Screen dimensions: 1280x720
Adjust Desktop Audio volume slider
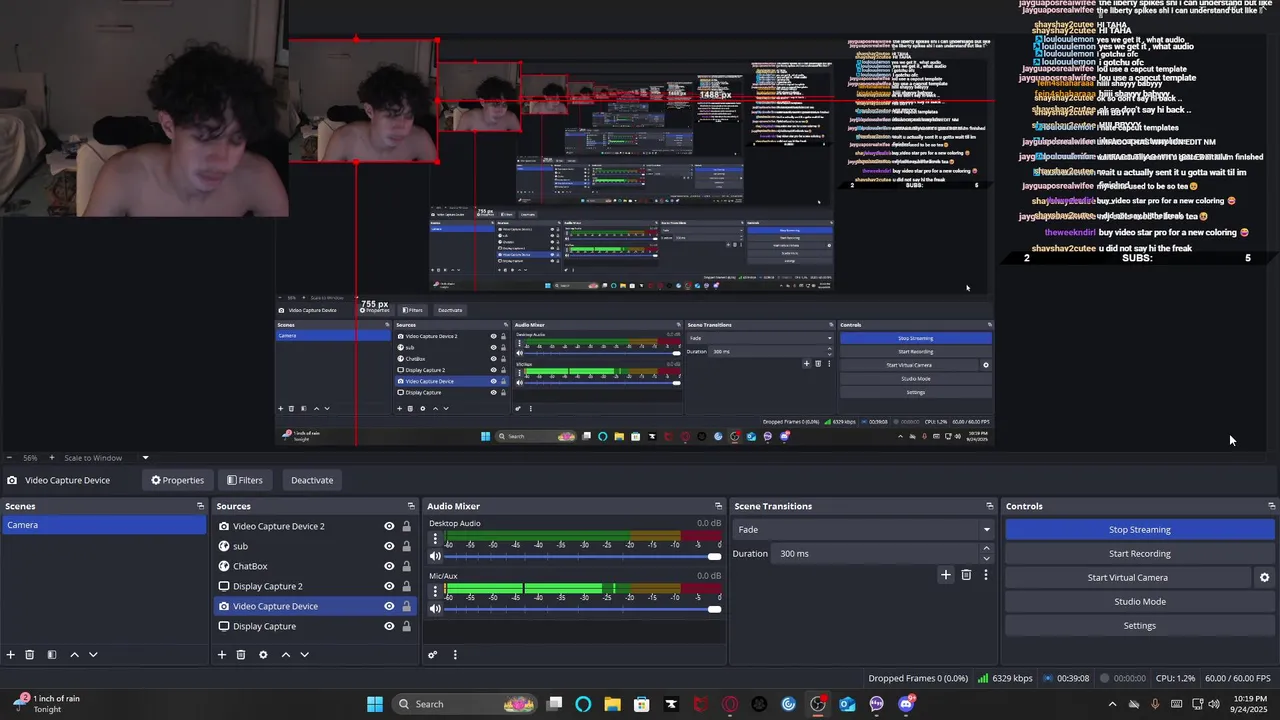pos(714,556)
